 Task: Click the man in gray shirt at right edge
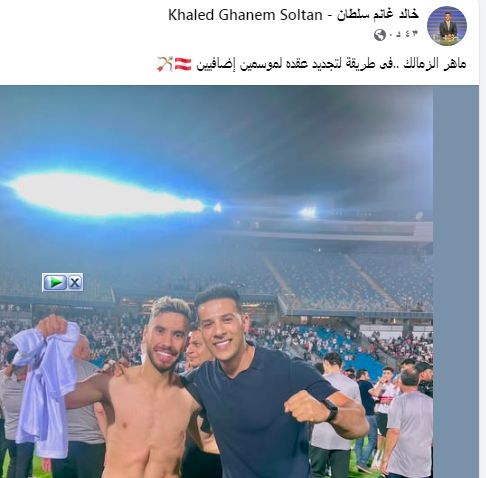tap(410, 423)
